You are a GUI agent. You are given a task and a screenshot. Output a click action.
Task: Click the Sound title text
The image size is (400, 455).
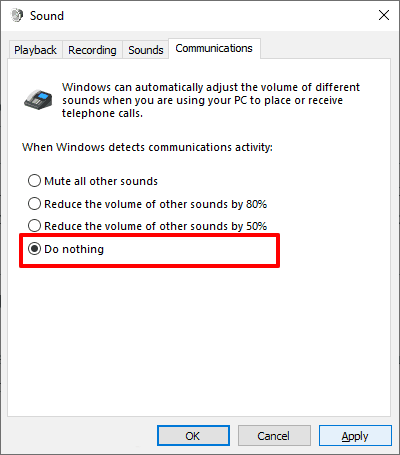(47, 16)
